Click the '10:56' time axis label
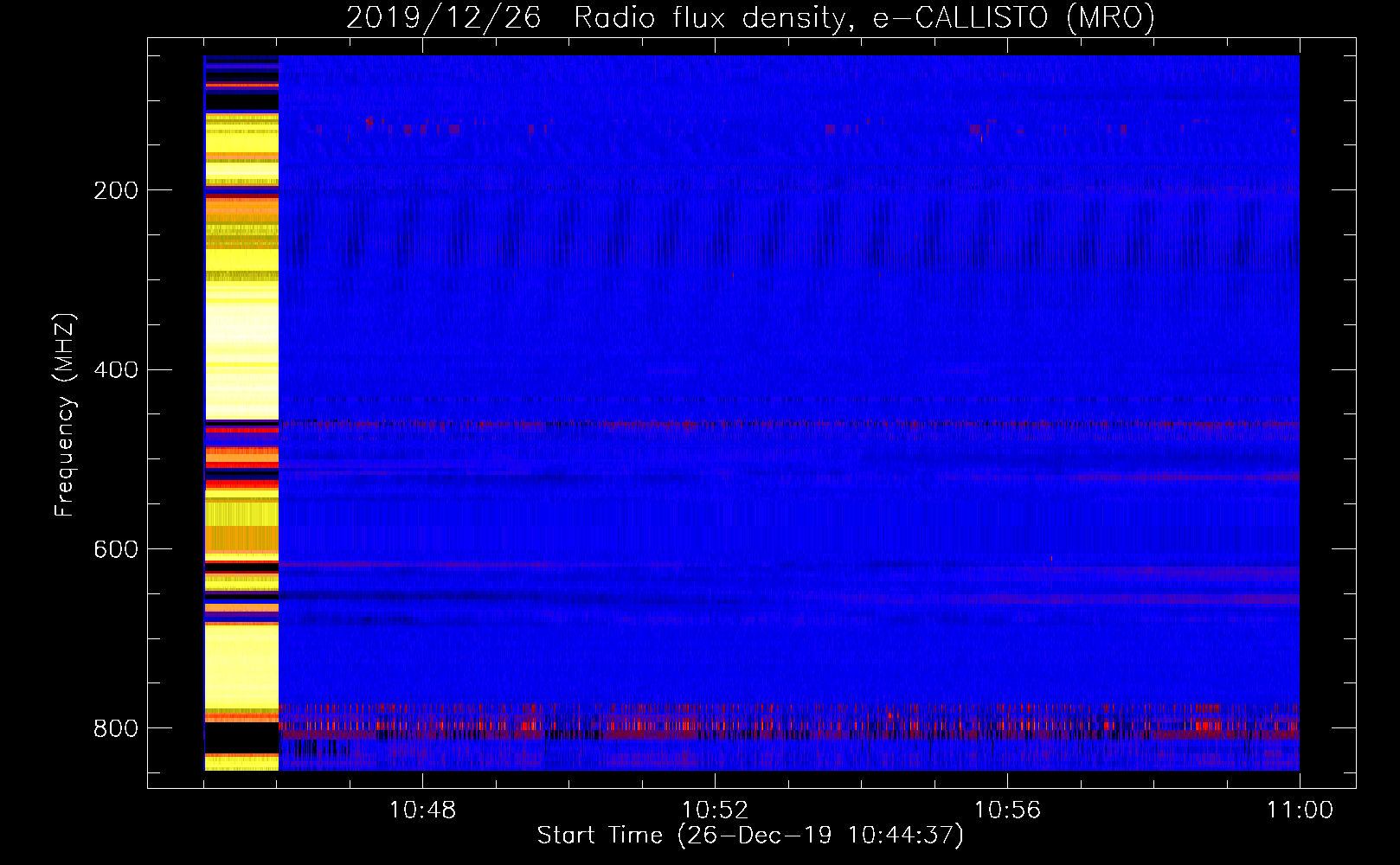Screen dimensions: 1400x865 (x=1007, y=811)
